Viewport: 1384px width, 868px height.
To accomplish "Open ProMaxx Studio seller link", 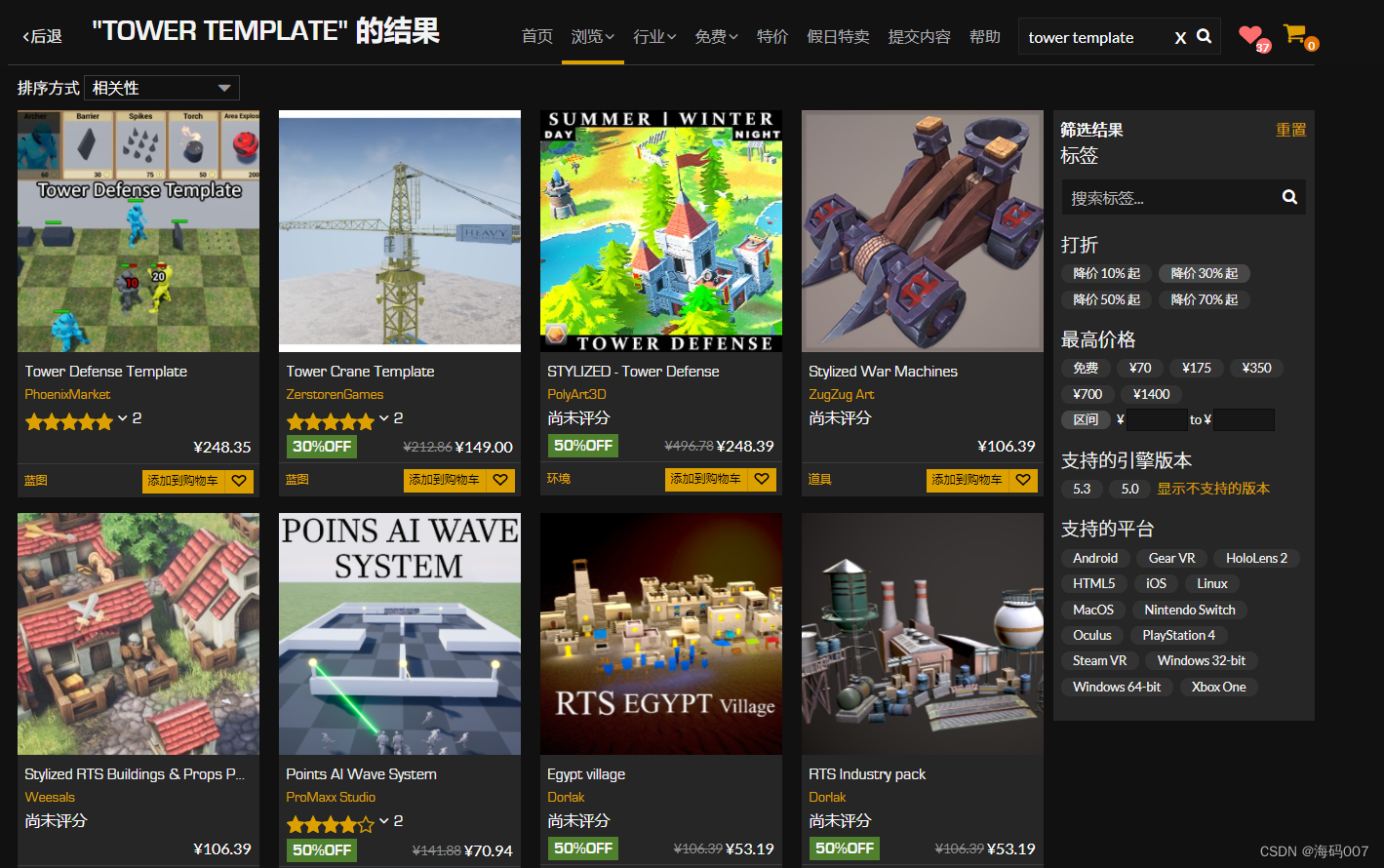I will pyautogui.click(x=331, y=797).
